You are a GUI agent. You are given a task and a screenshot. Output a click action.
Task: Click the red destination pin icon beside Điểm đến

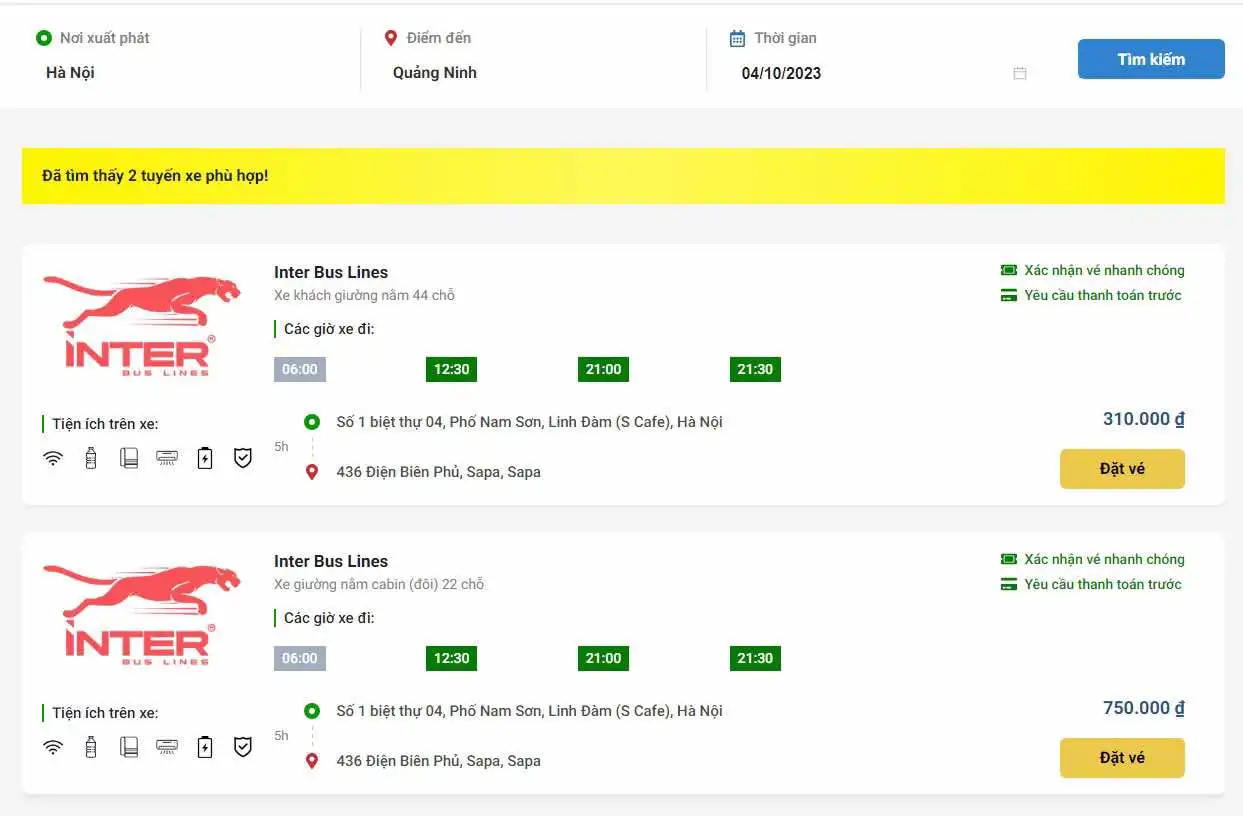point(391,38)
